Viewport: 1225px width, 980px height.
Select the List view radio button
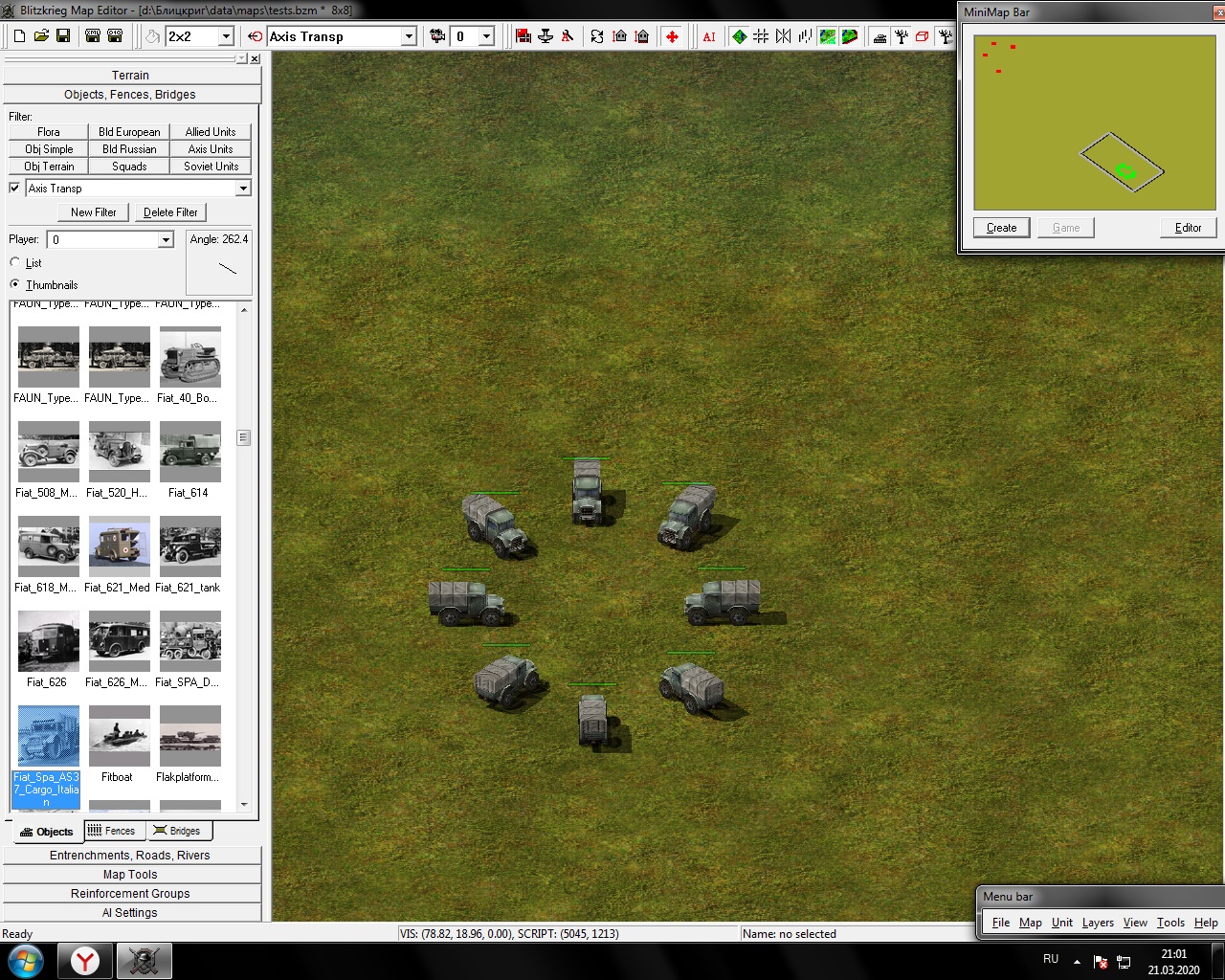tap(14, 262)
